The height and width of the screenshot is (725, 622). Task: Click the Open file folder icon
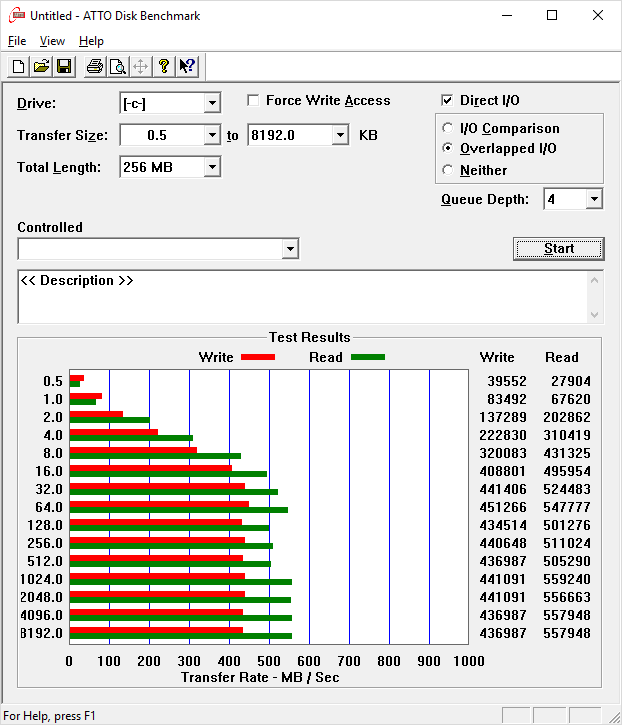click(x=42, y=67)
